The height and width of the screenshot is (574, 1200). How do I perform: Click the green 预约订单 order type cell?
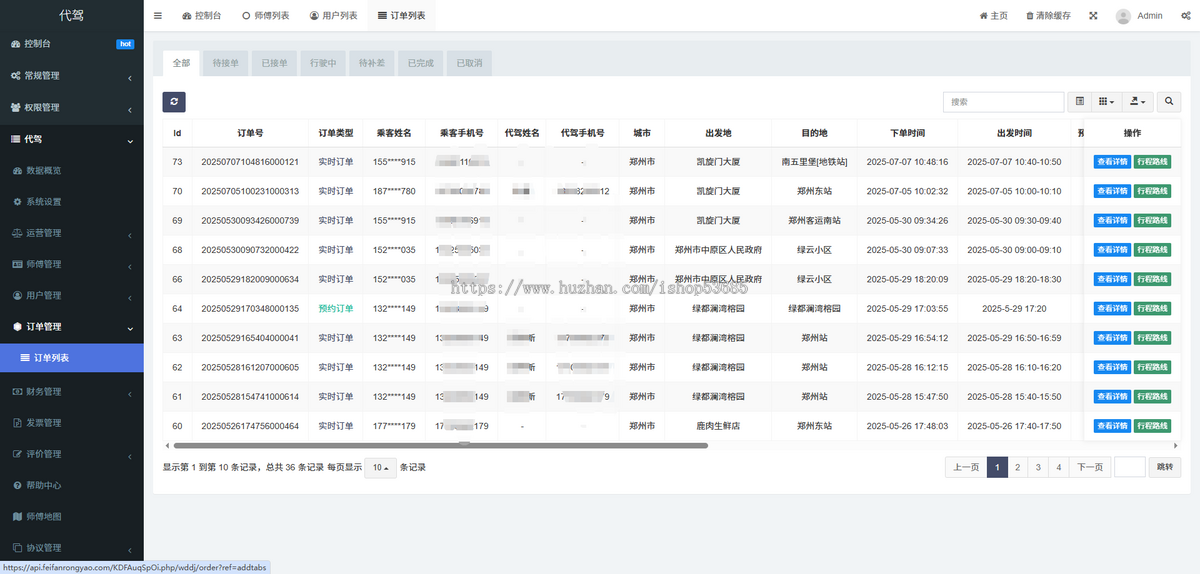coord(336,309)
